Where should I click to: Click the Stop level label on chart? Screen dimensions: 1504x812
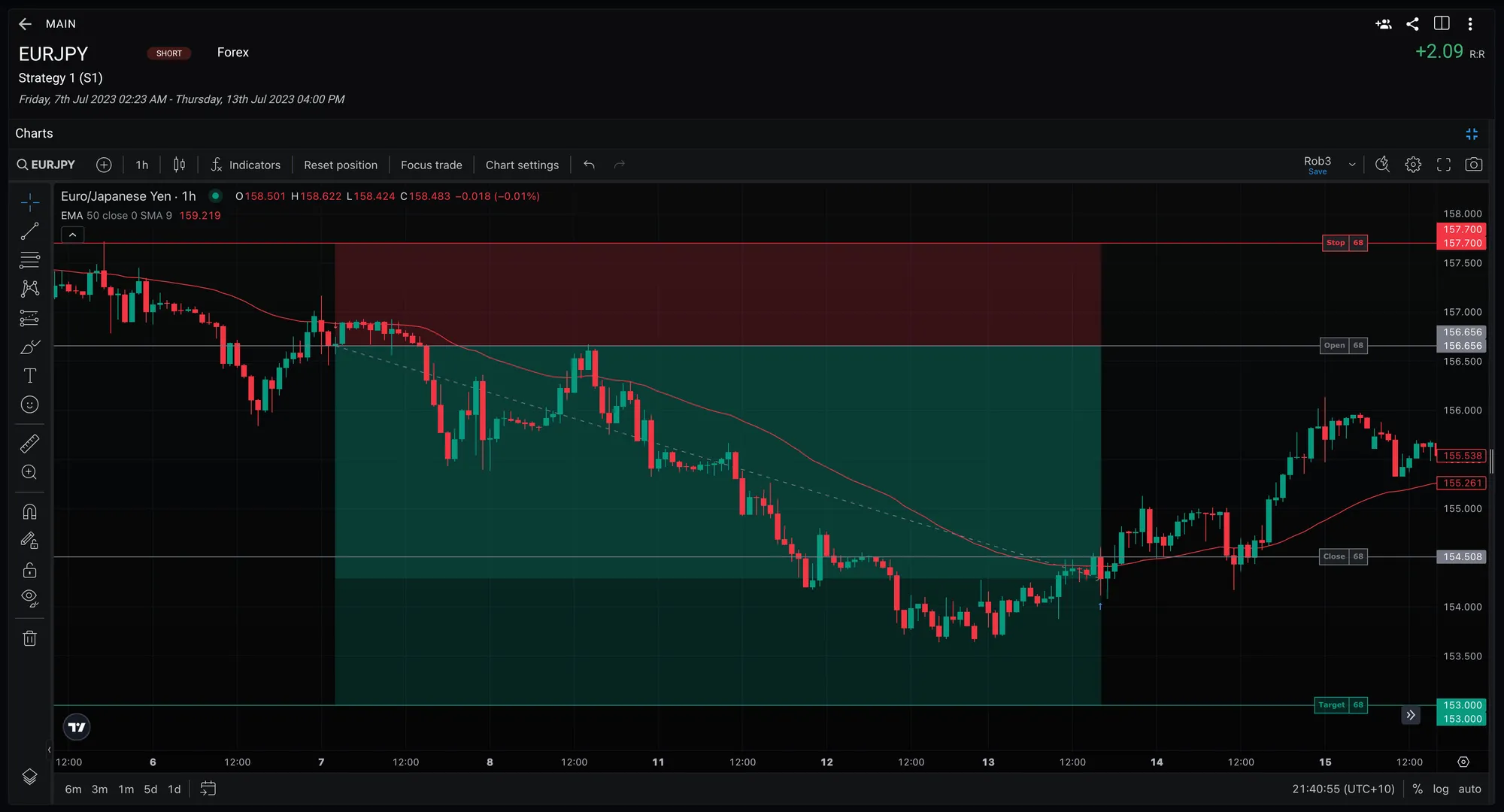pyautogui.click(x=1345, y=243)
